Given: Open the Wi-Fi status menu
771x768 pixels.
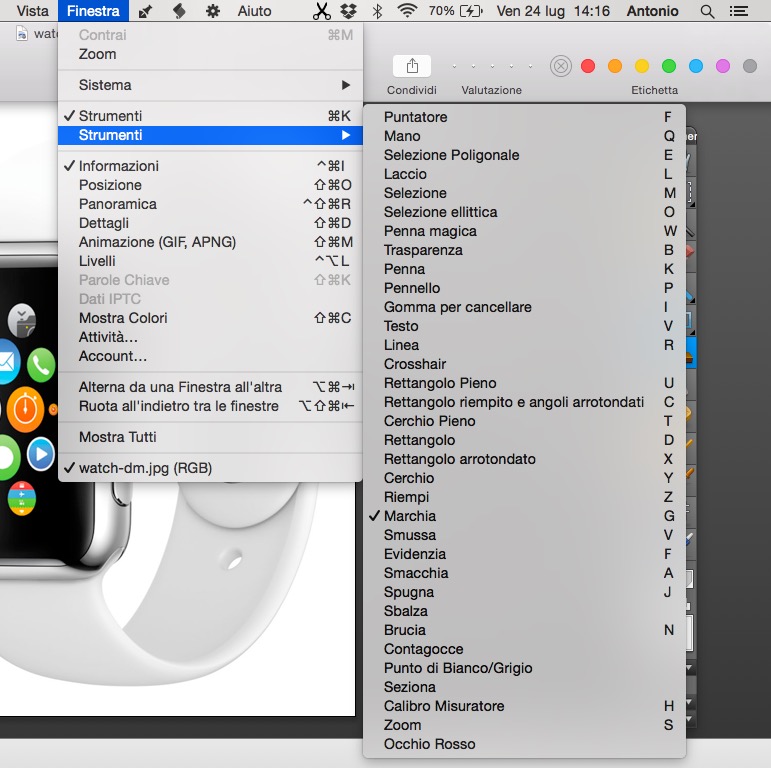Looking at the screenshot, I should point(407,11).
